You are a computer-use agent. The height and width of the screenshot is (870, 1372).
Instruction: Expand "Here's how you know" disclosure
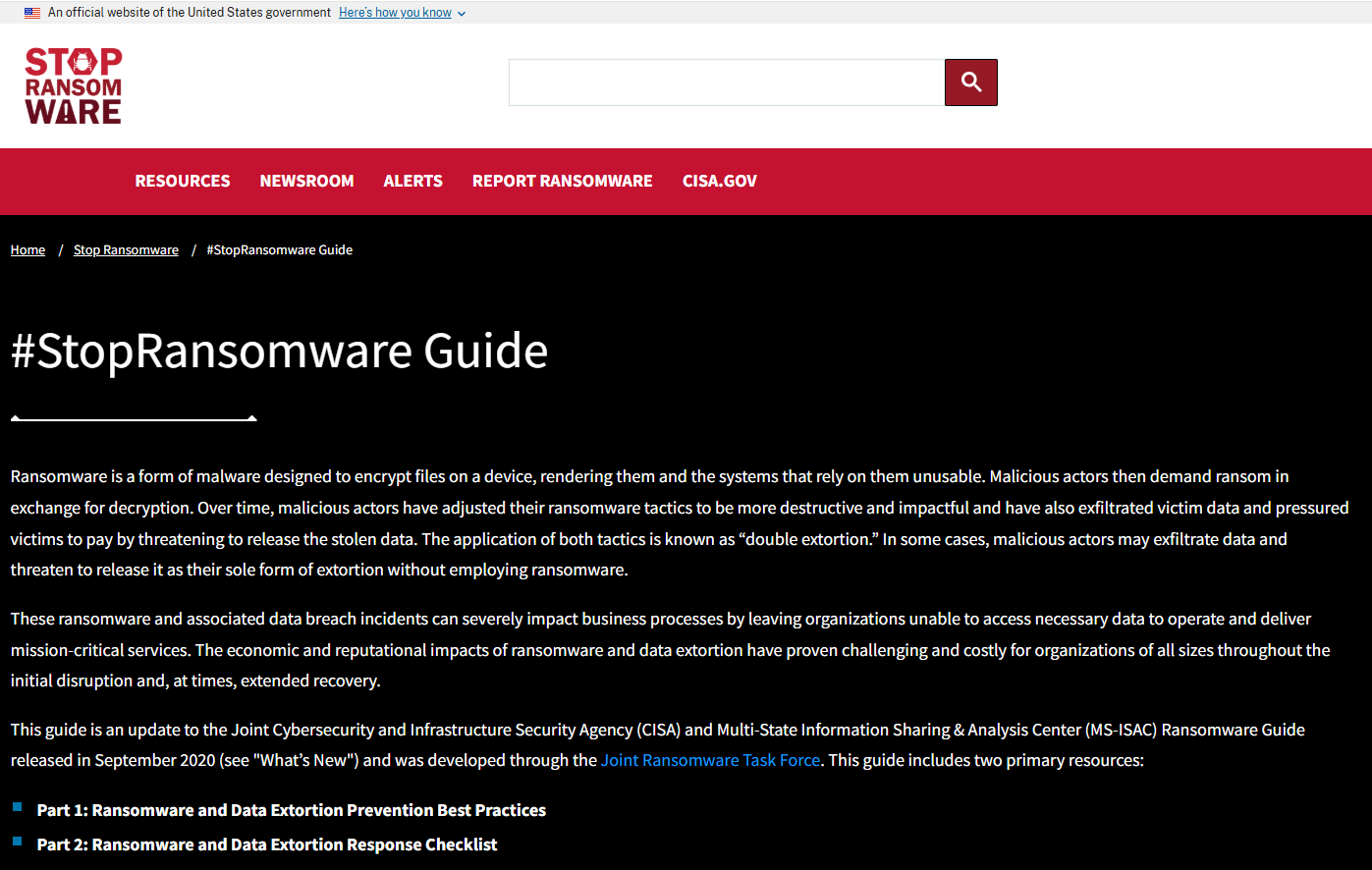point(402,13)
